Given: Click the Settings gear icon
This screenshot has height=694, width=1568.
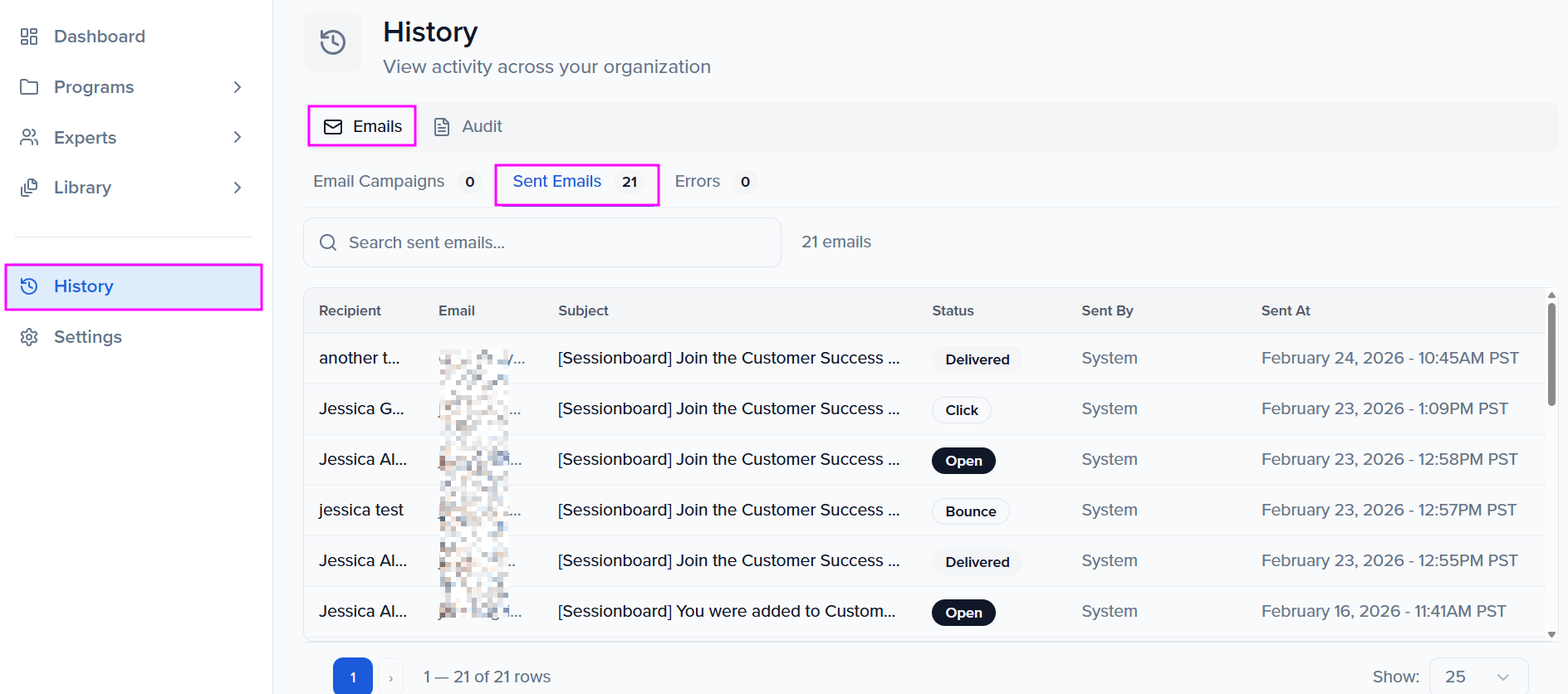Looking at the screenshot, I should click(x=29, y=337).
